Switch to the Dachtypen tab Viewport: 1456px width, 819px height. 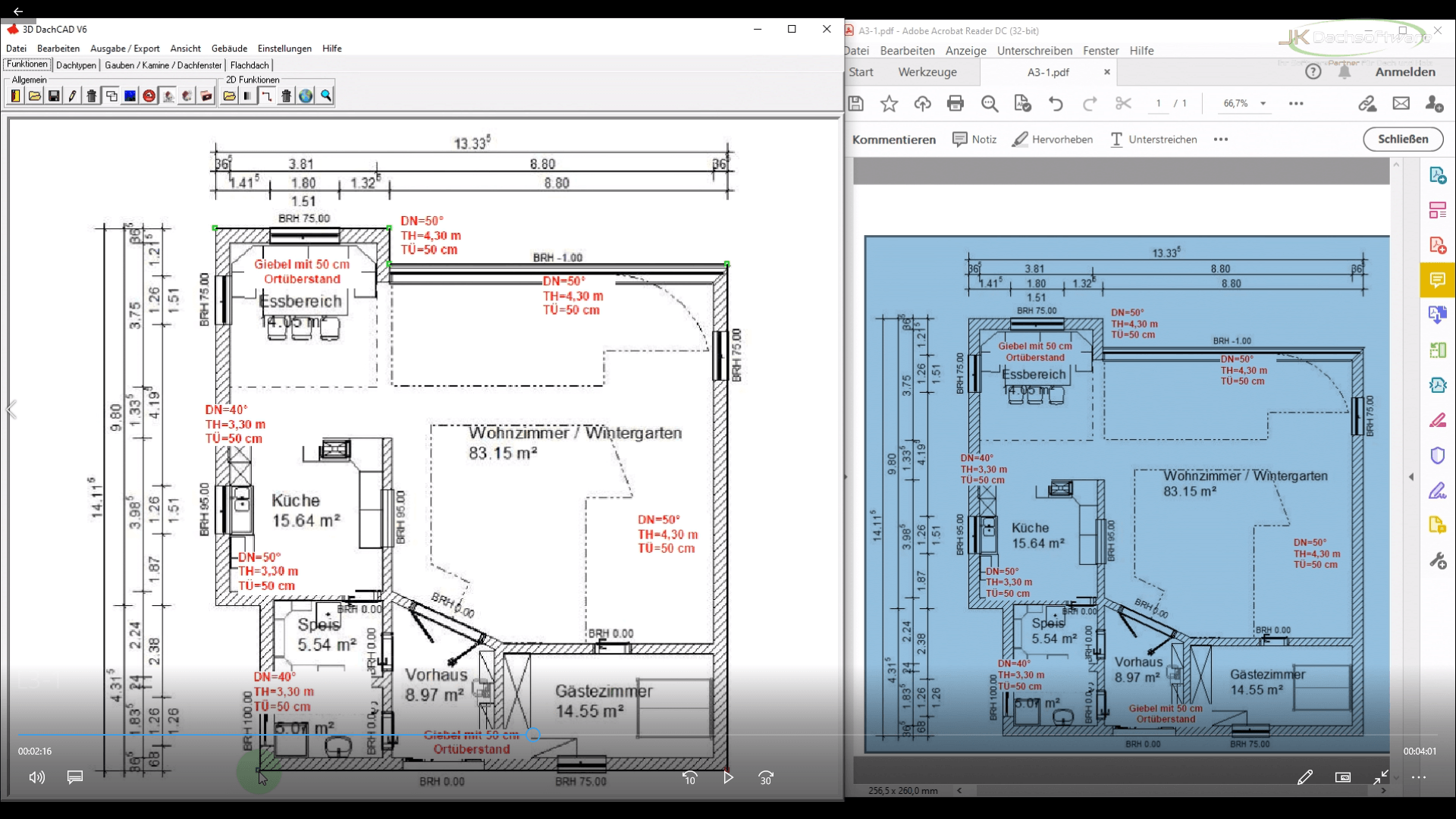click(76, 65)
